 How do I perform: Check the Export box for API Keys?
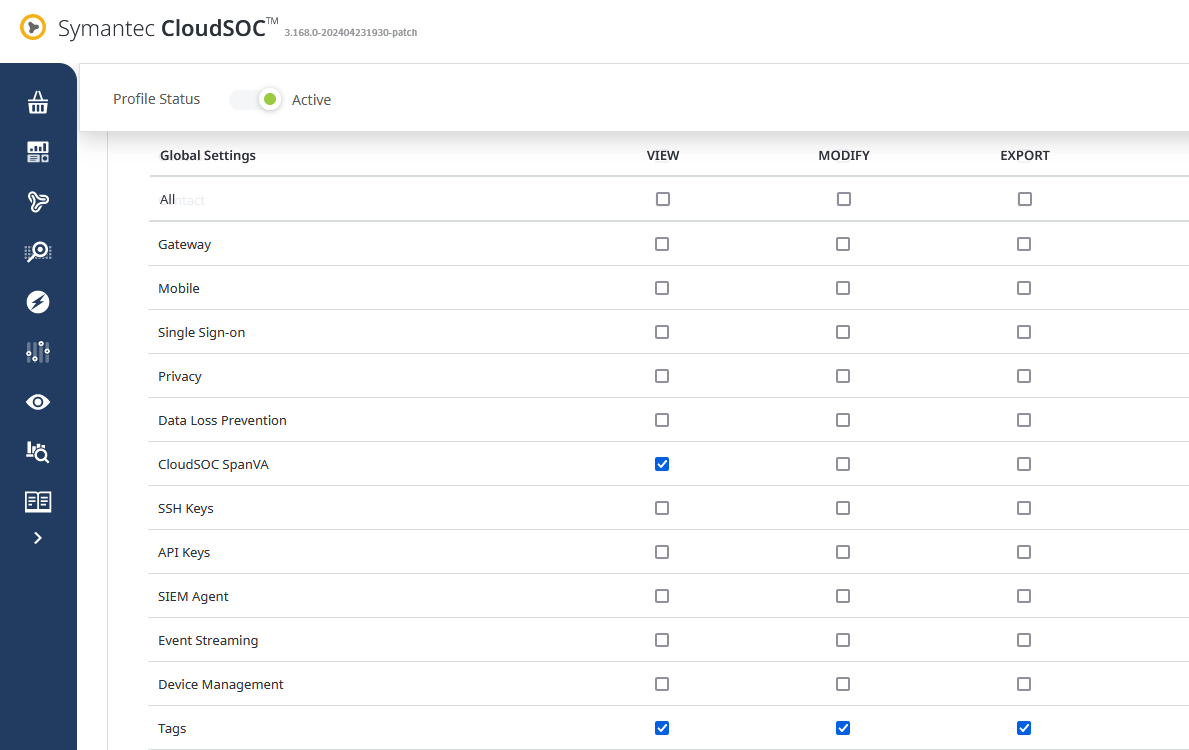coord(1024,552)
